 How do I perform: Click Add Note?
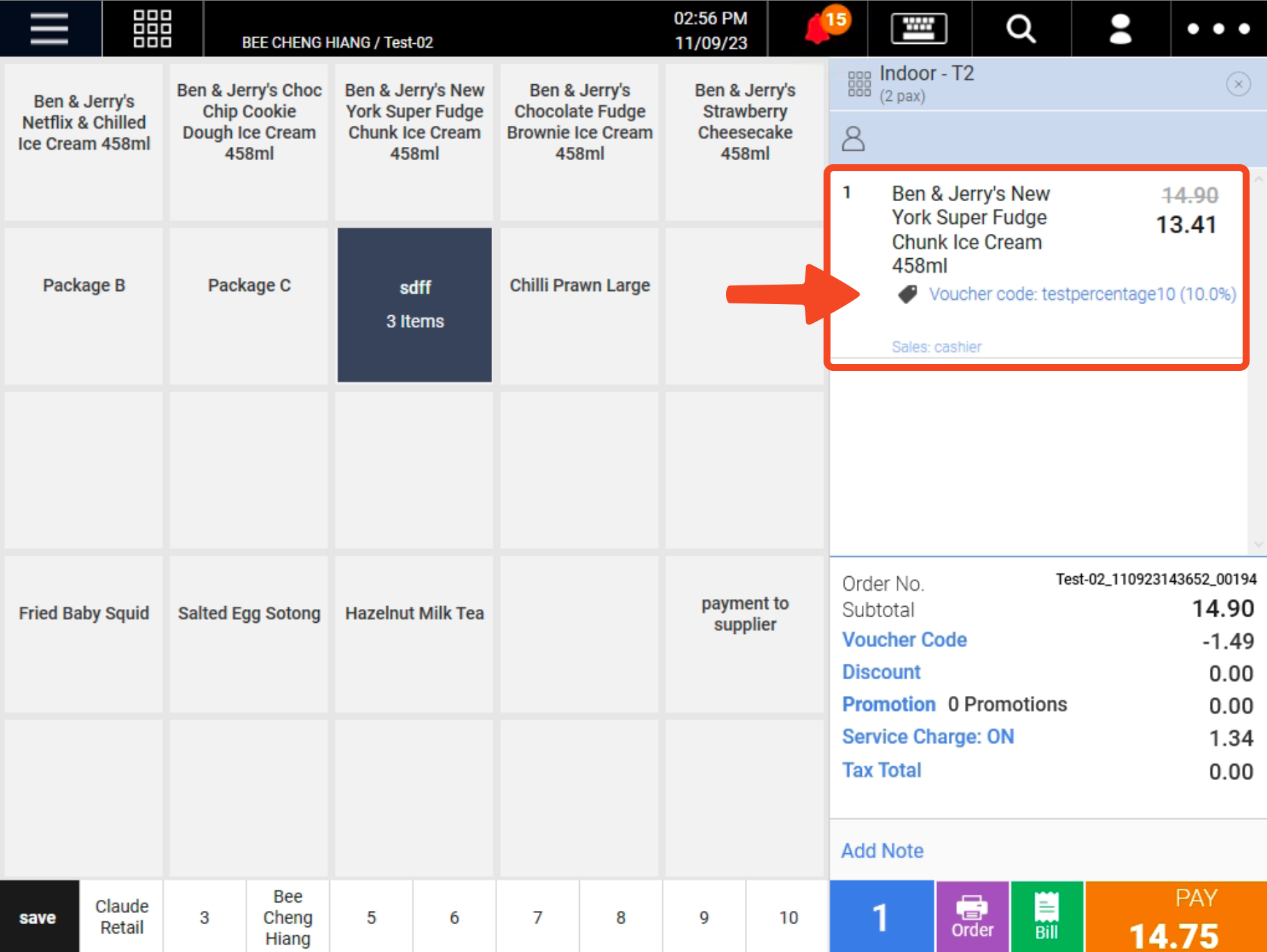click(x=882, y=850)
